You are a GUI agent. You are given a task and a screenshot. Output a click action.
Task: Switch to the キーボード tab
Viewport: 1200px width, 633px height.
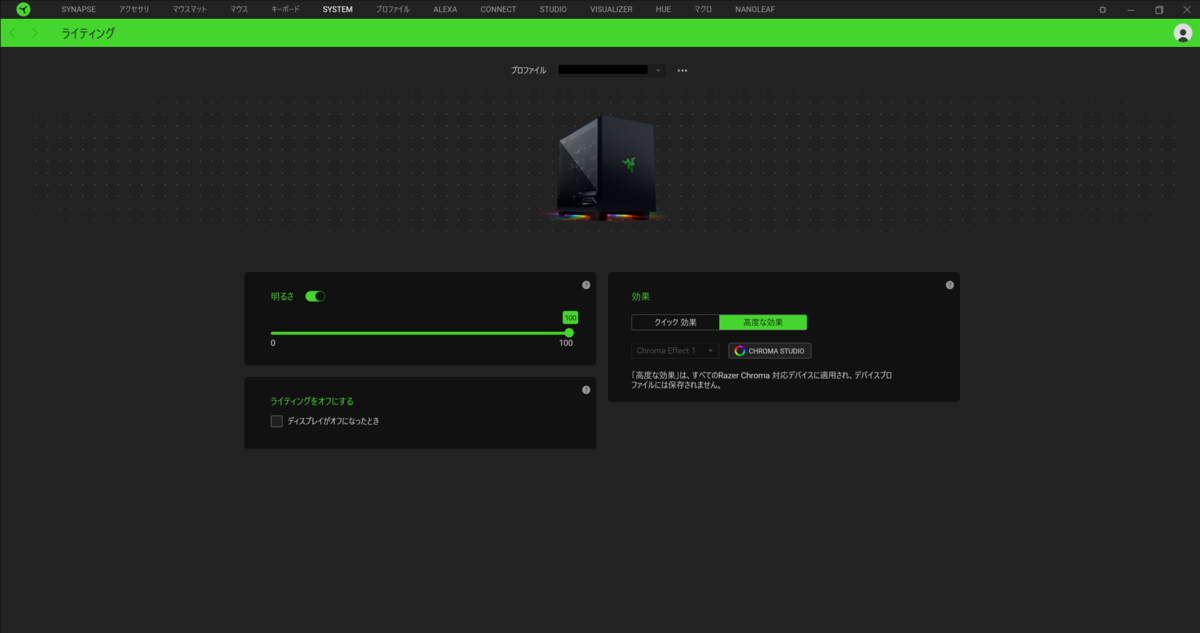(x=285, y=9)
